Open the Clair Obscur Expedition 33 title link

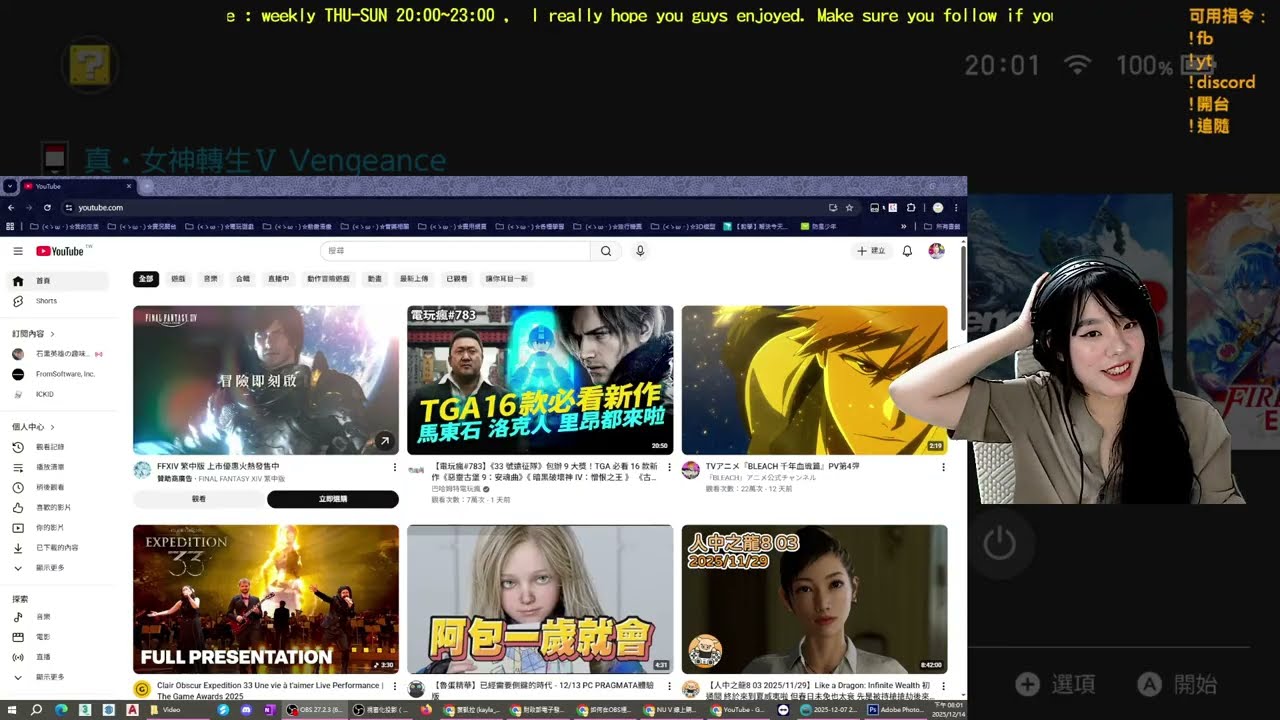click(x=270, y=690)
